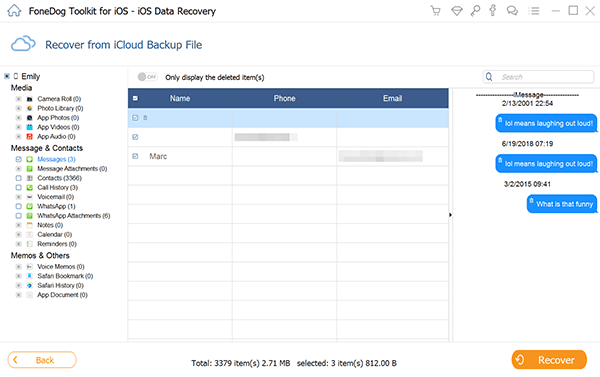Open the chat feedback icon
The image size is (600, 377).
point(512,11)
